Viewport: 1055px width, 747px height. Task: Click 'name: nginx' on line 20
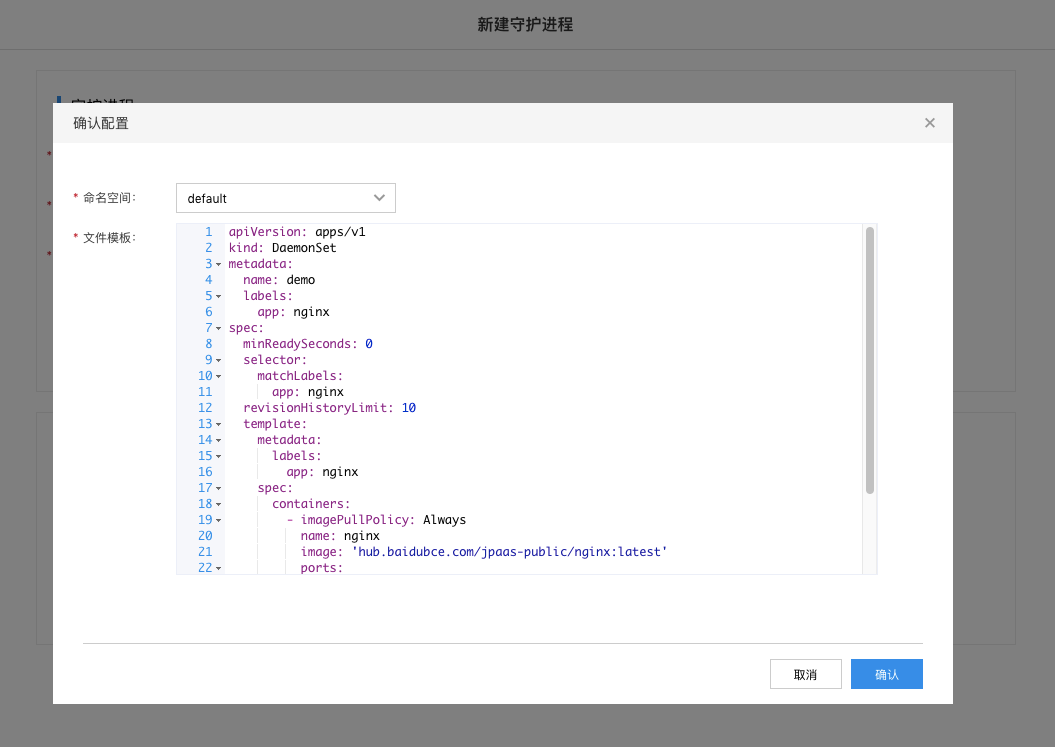click(340, 536)
